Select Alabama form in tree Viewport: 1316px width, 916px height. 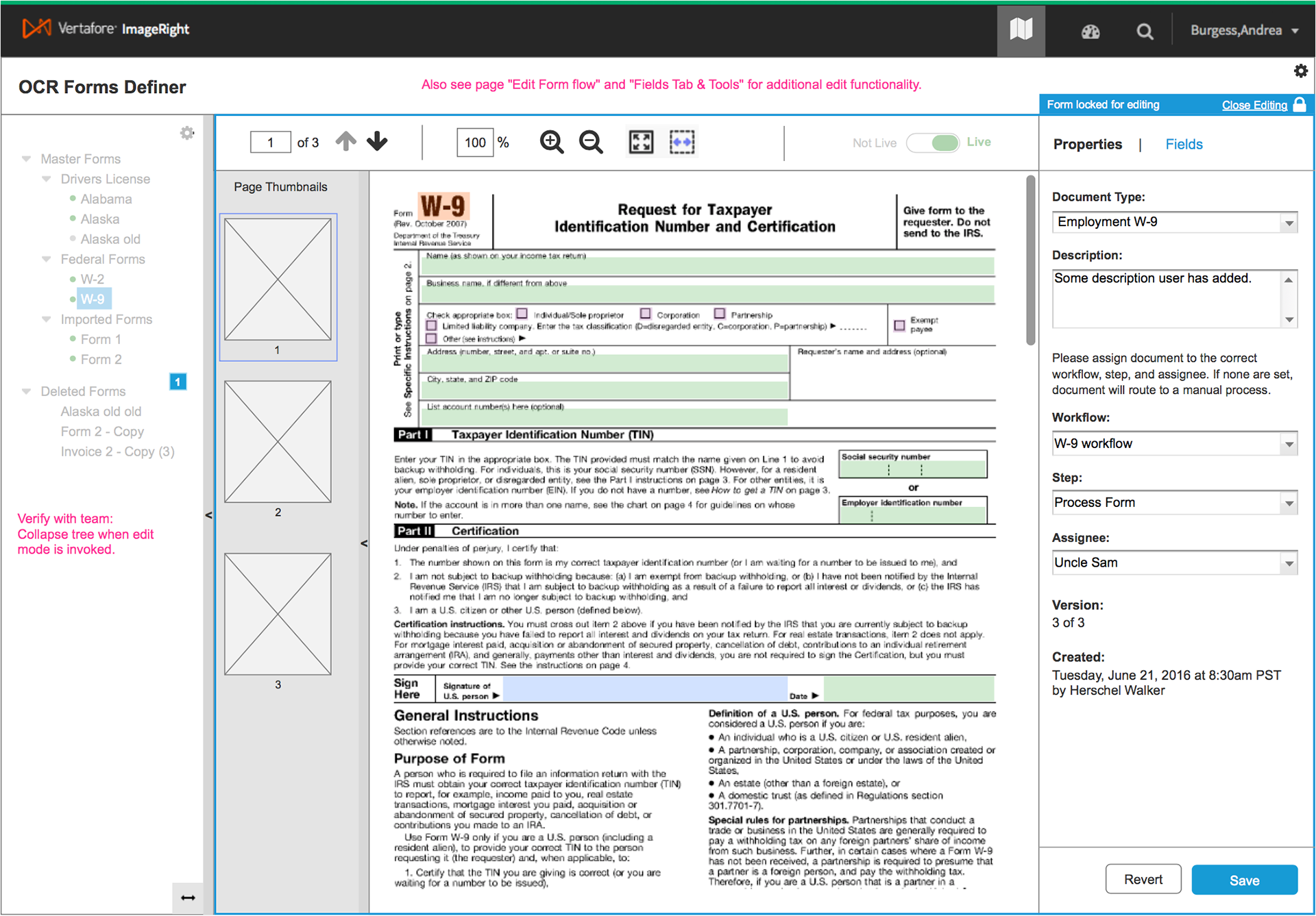coord(106,199)
